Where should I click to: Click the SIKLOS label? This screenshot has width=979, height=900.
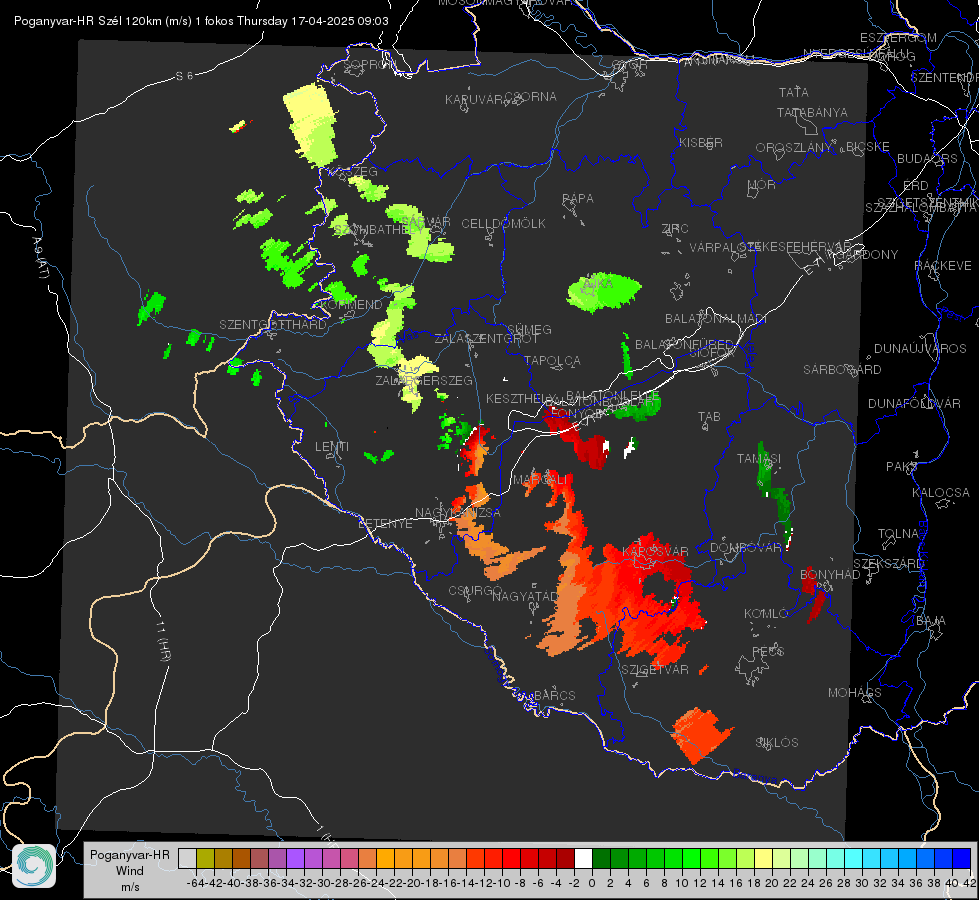[x=777, y=743]
